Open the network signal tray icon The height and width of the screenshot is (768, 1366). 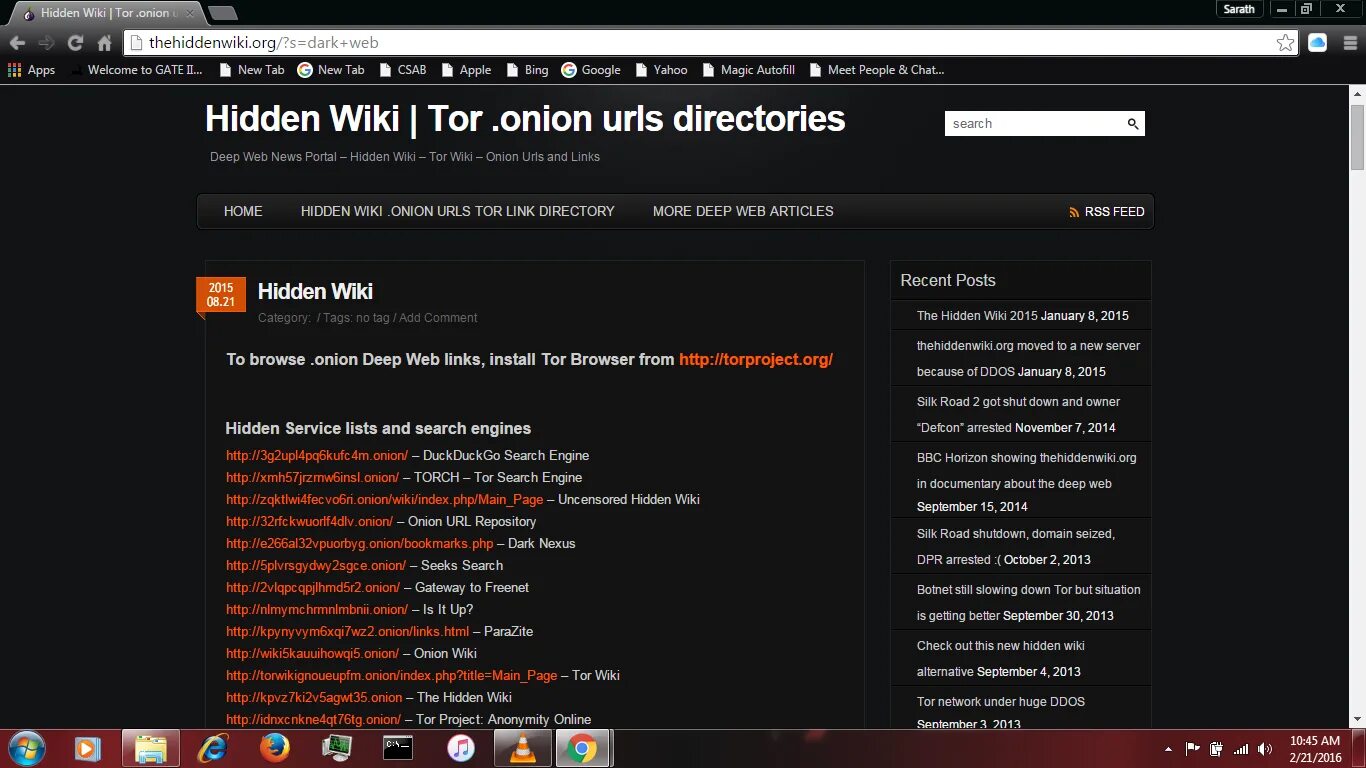tap(1241, 749)
